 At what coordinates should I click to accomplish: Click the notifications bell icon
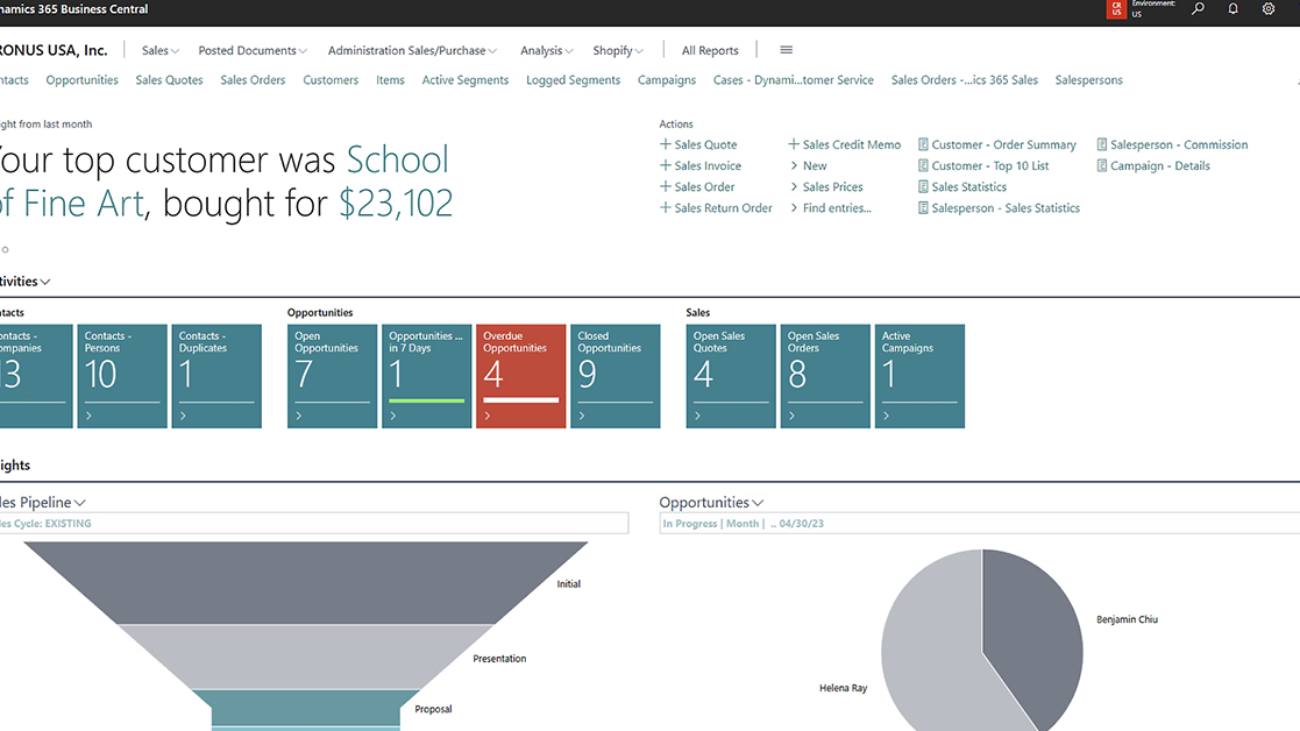click(1233, 9)
